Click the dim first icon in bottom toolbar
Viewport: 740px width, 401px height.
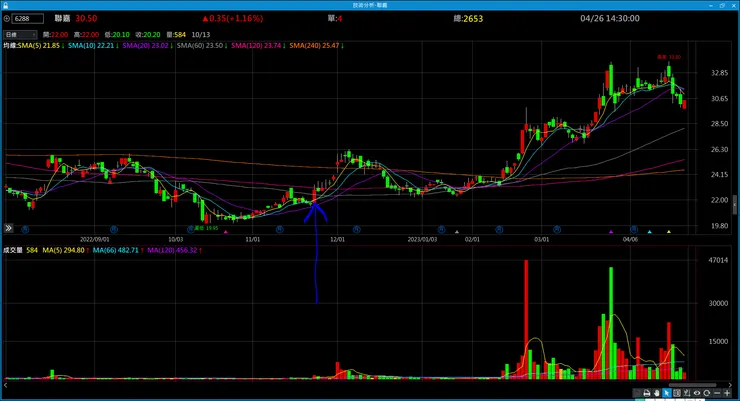(637, 393)
